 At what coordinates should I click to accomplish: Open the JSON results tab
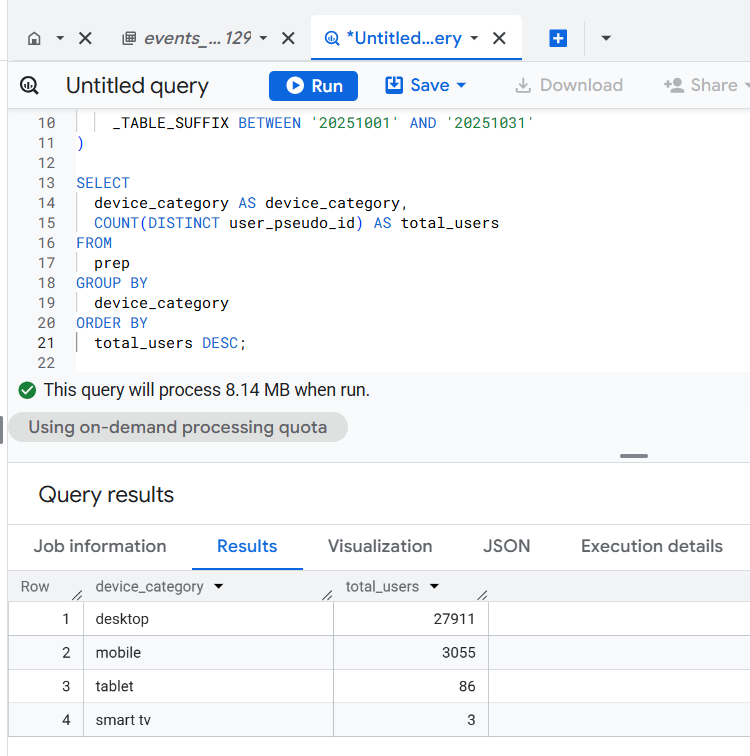(x=507, y=546)
